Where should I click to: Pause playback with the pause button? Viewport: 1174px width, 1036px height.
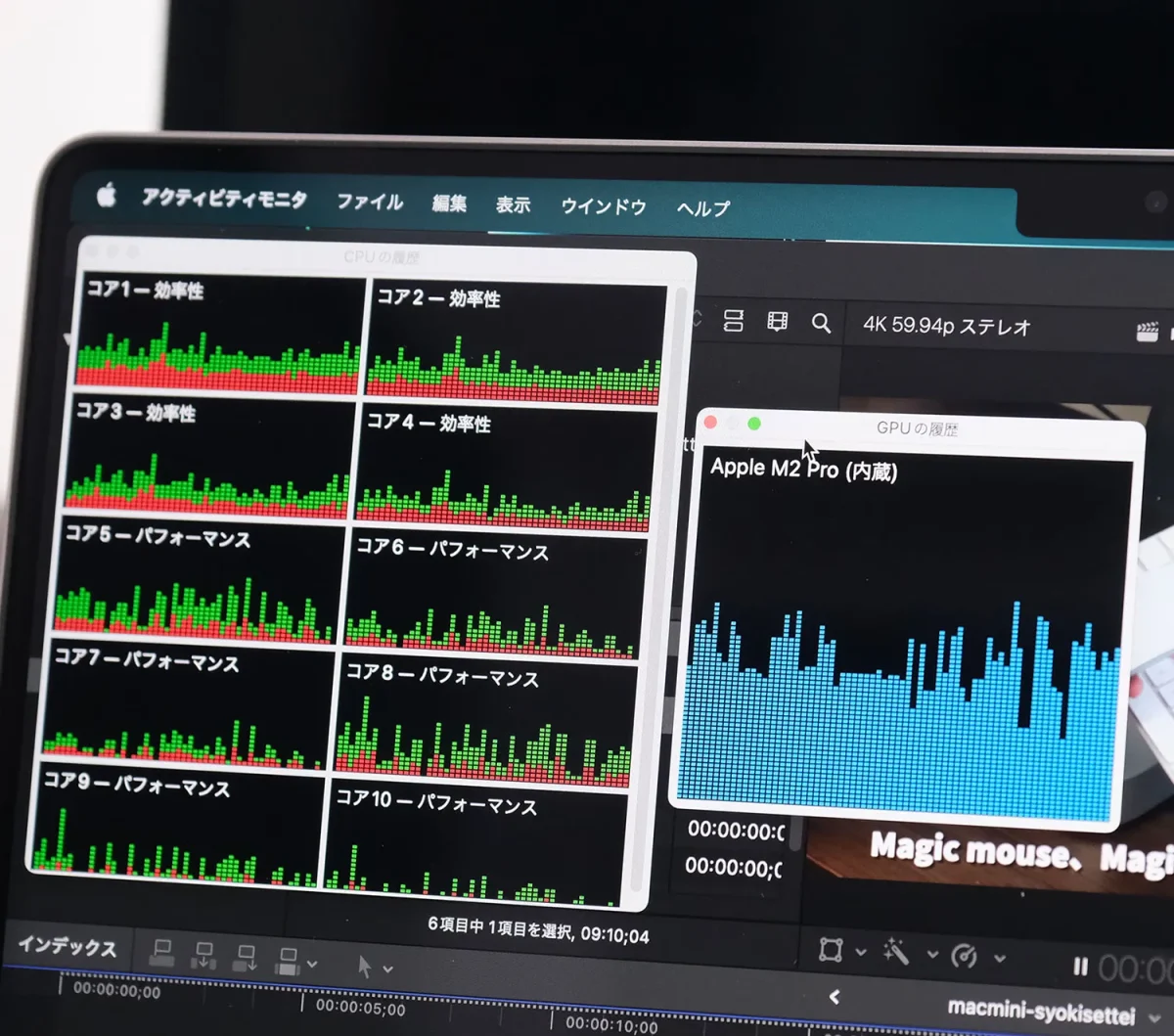(x=1080, y=968)
